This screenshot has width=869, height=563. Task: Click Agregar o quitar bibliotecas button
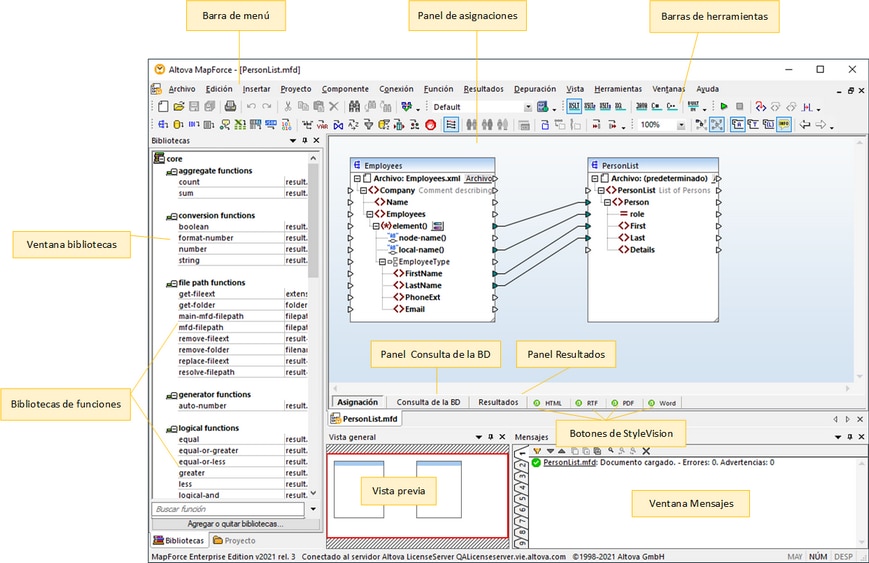click(x=235, y=523)
